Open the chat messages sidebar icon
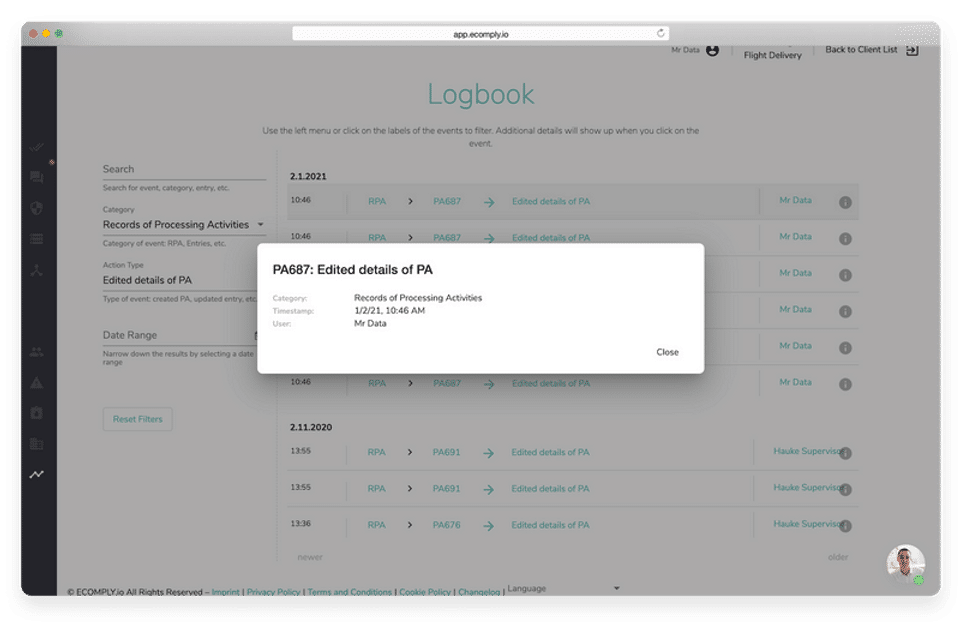This screenshot has width=960, height=636. pos(37,178)
